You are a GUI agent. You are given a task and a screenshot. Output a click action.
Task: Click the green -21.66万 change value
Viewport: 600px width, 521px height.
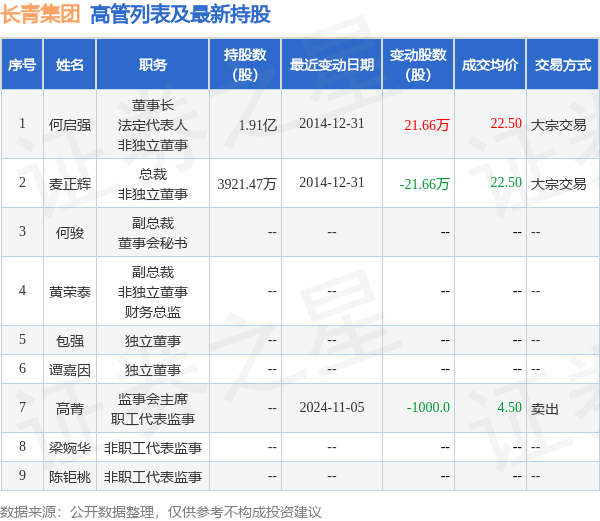[424, 184]
